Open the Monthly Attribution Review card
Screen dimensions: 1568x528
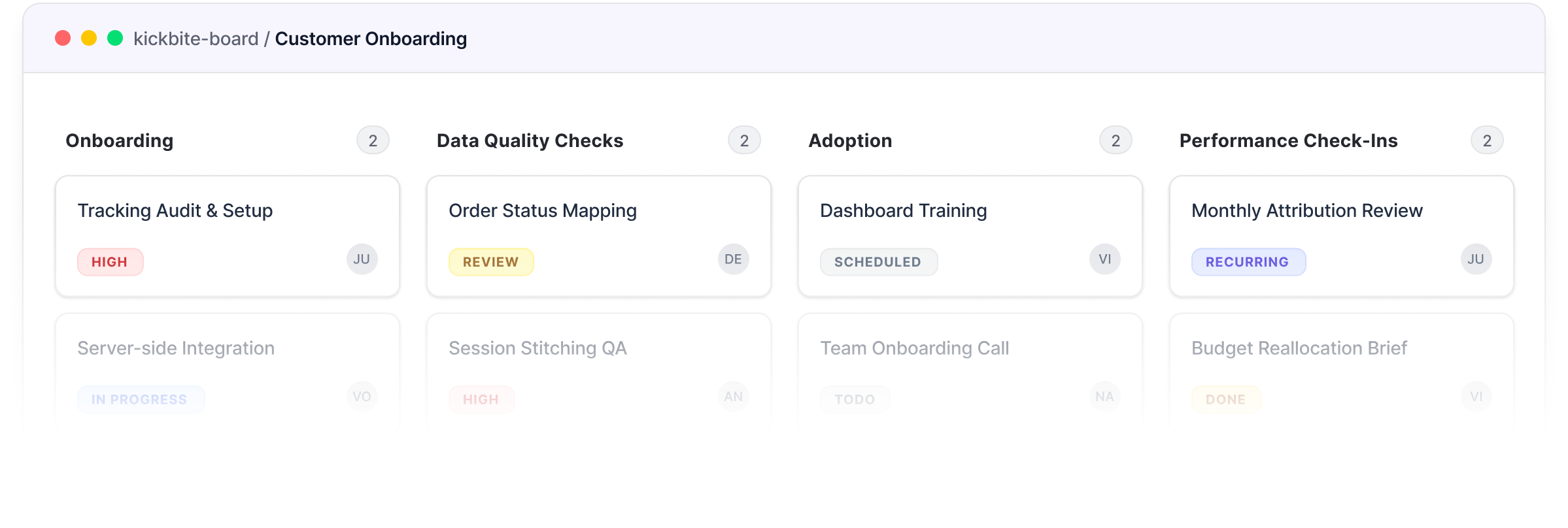(x=1306, y=211)
